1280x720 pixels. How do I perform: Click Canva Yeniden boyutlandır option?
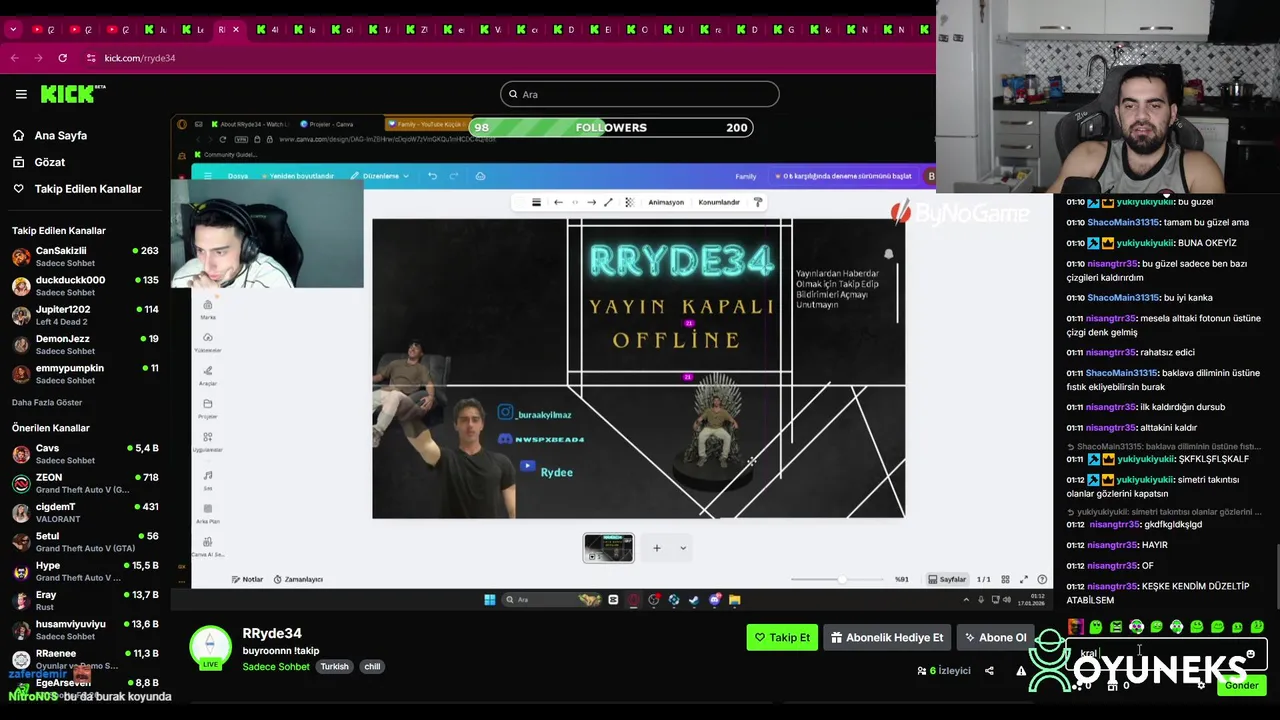click(x=300, y=176)
